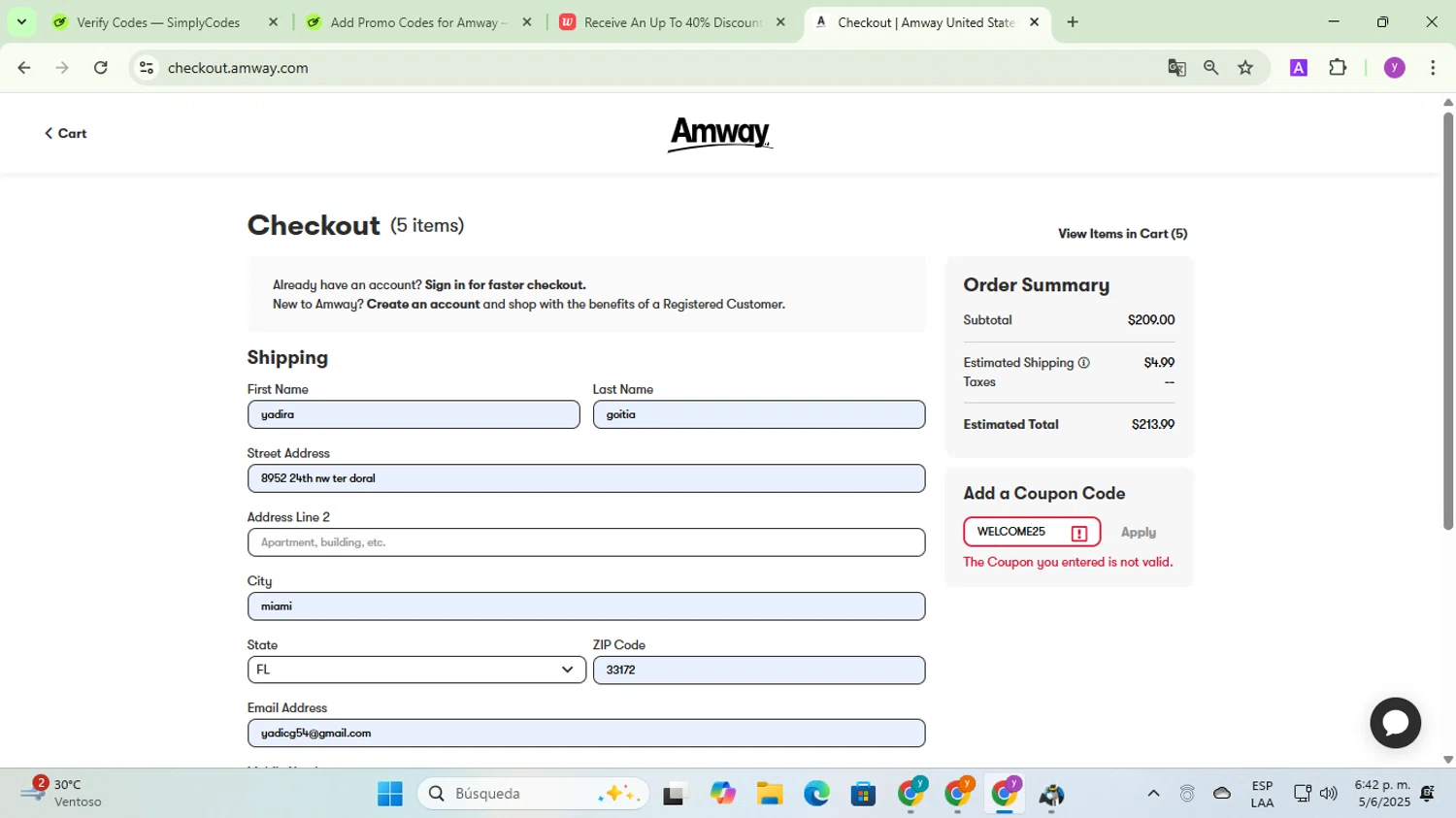Click the browser forward button
Image resolution: width=1456 pixels, height=818 pixels.
pos(62,68)
